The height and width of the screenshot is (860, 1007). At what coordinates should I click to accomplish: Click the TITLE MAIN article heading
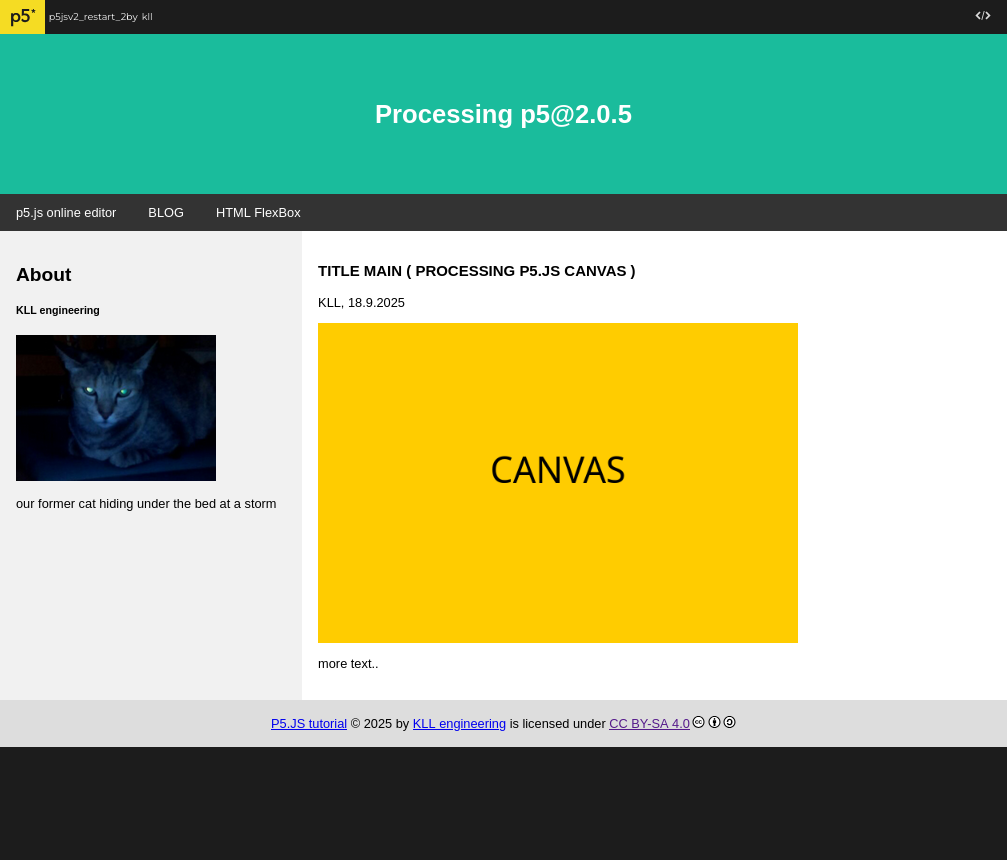(x=476, y=271)
